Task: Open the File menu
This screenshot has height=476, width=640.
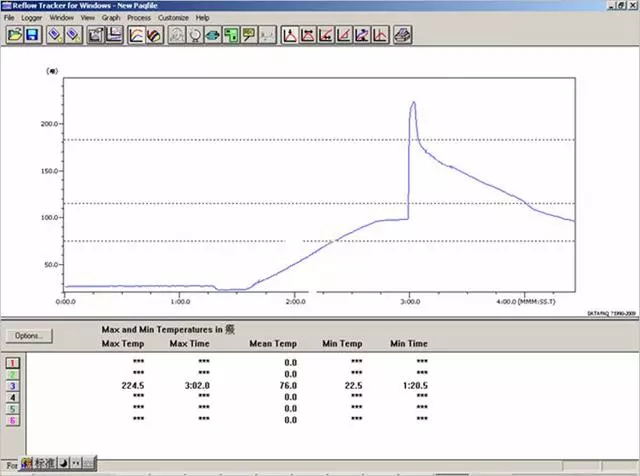Action: [x=9, y=18]
